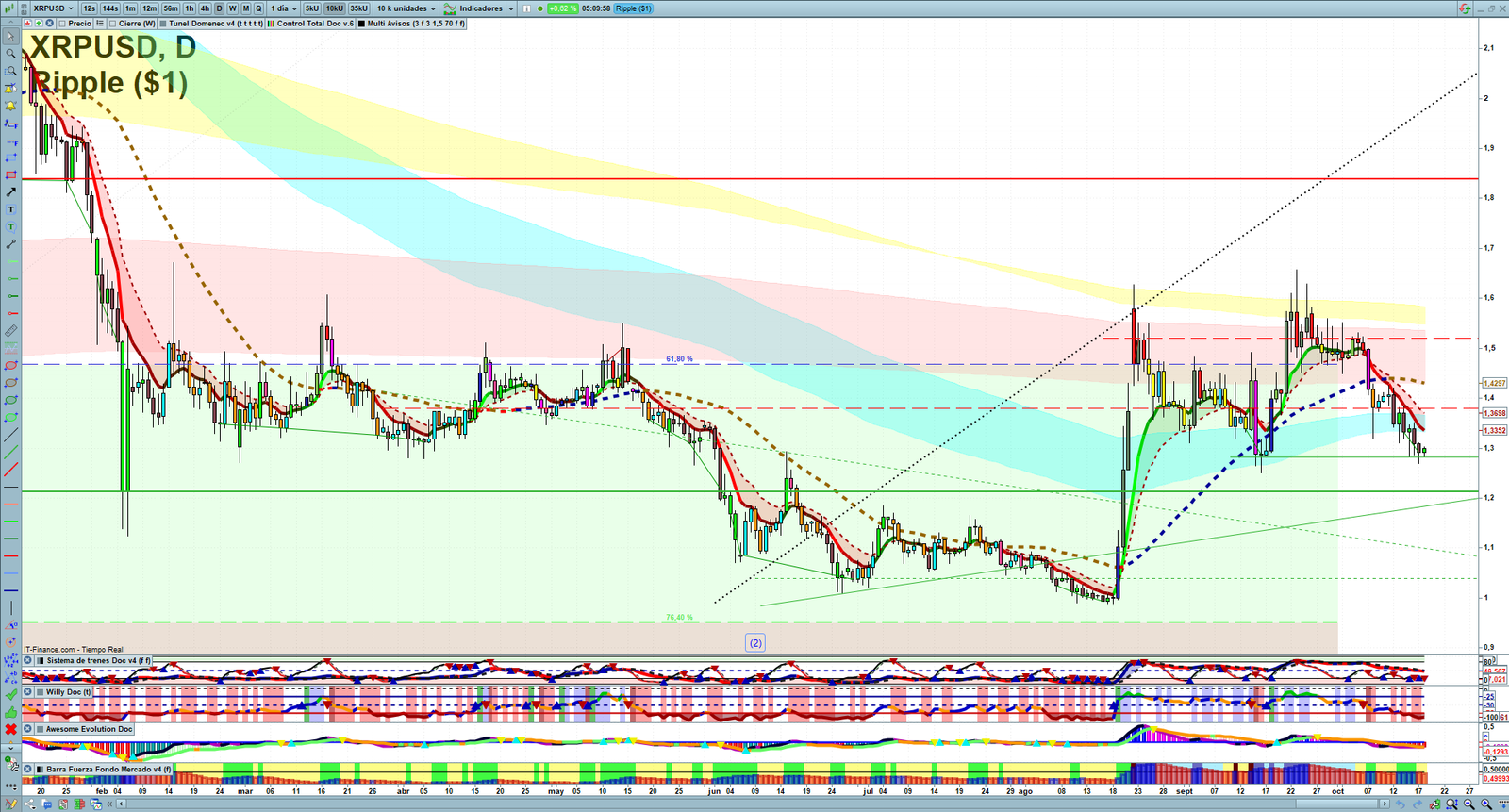Open the Indicadores menu

(x=473, y=8)
